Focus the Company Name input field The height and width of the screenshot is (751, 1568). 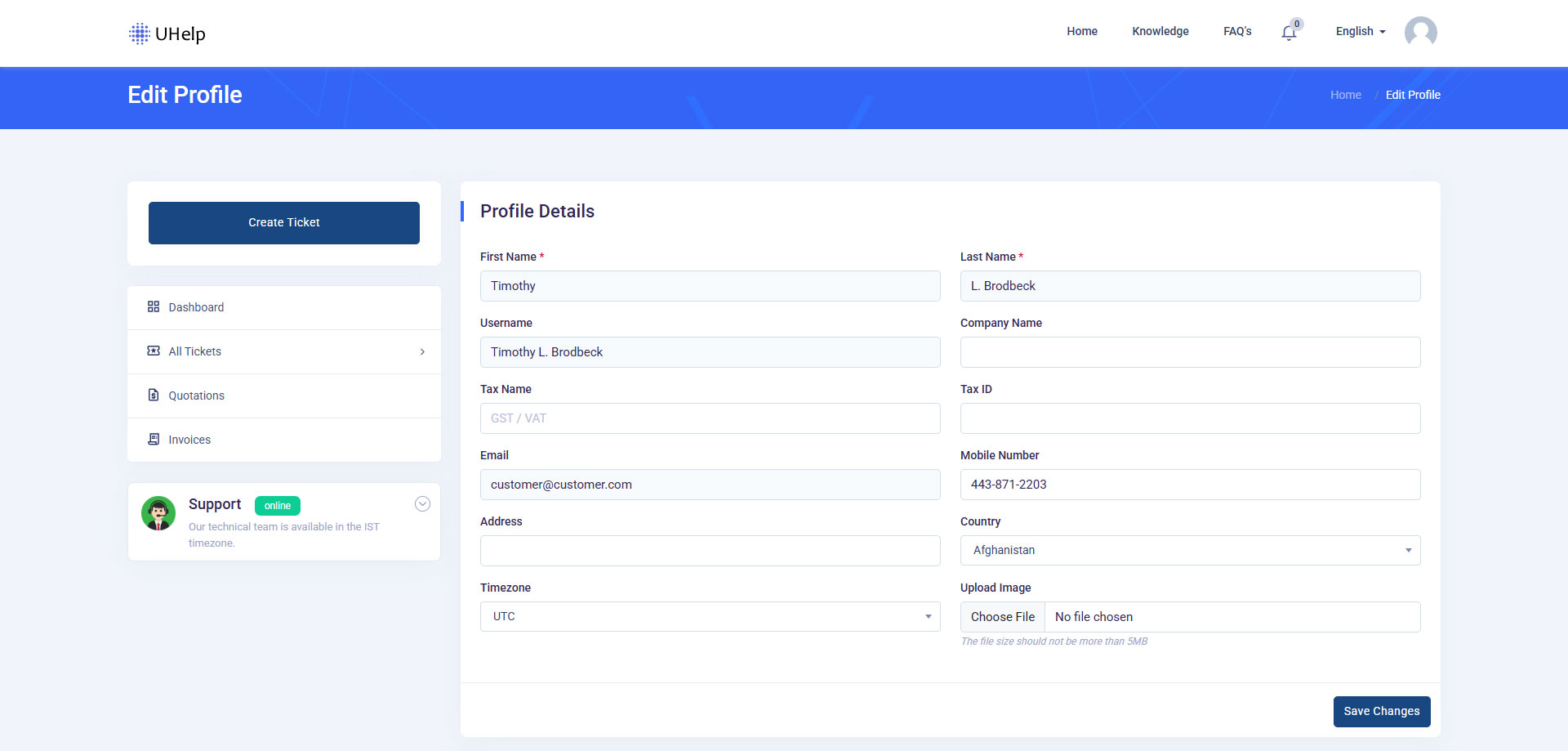point(1190,352)
